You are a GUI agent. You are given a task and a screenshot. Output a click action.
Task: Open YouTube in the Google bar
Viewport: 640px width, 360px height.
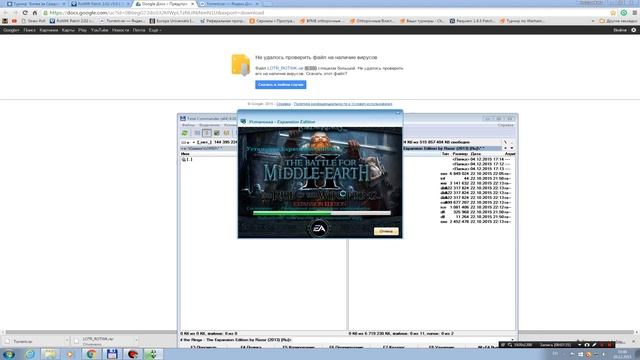tap(100, 30)
